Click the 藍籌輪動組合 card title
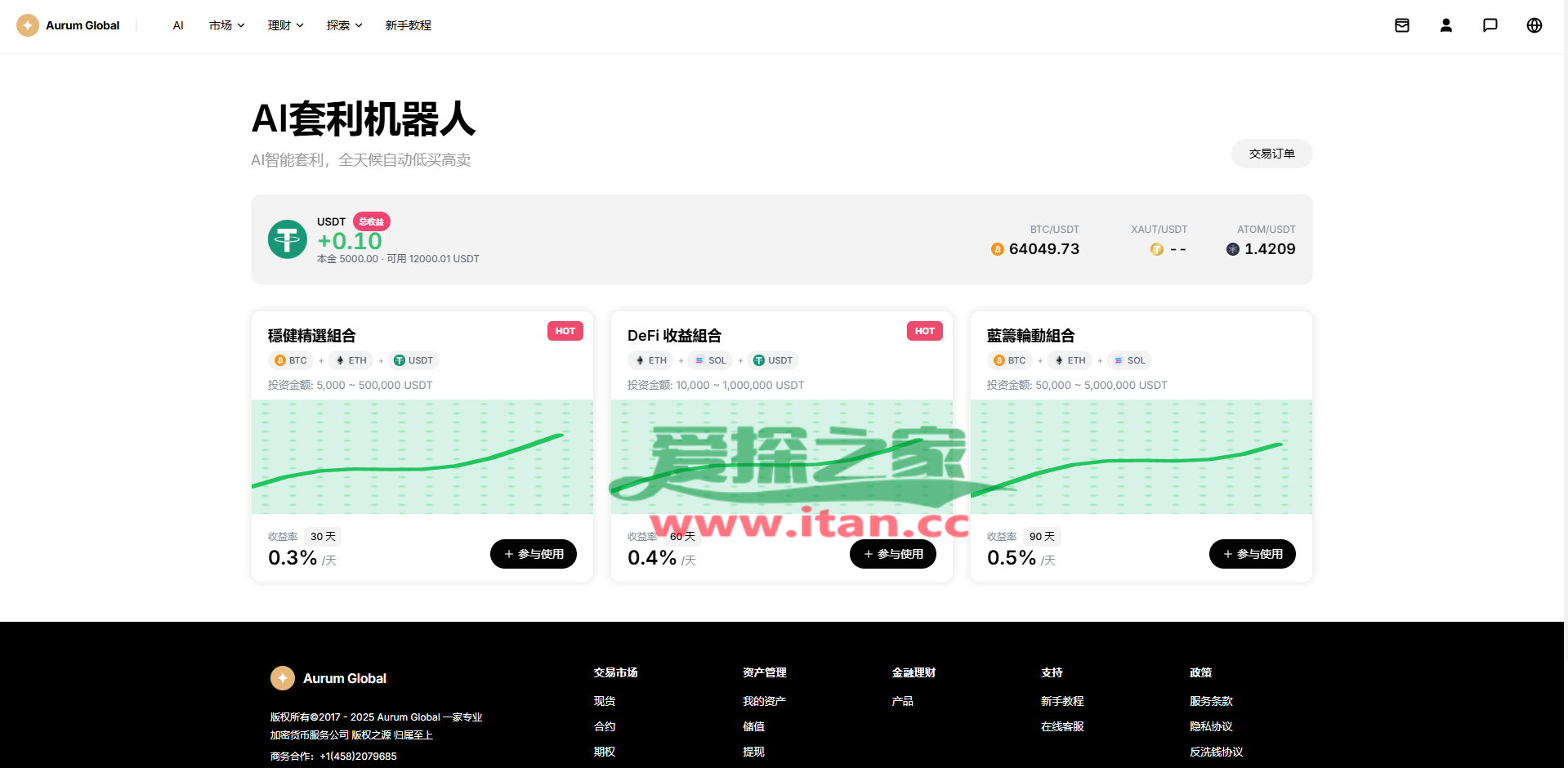The width and height of the screenshot is (1568, 768). pyautogui.click(x=1031, y=336)
